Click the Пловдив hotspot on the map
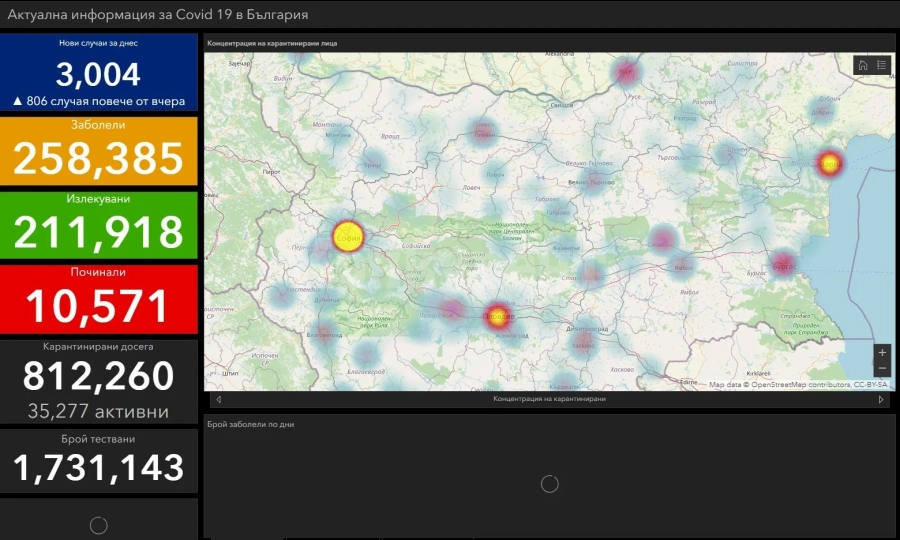Screen dimensions: 900x540 [498, 316]
